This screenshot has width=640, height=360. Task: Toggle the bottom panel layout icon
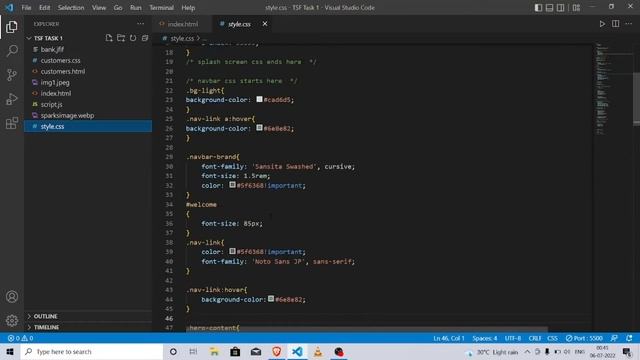tap(549, 8)
